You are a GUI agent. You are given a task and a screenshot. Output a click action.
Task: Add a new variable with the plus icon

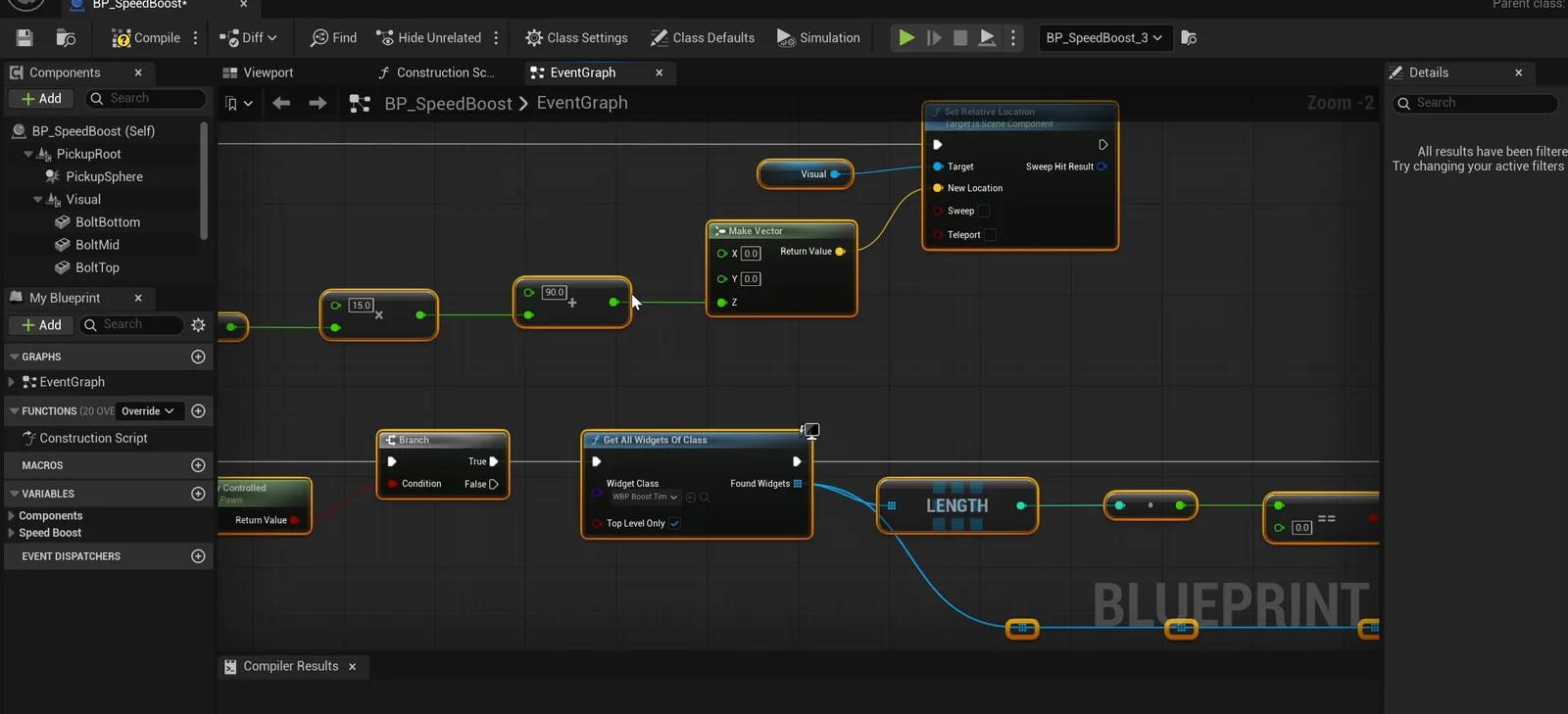[x=198, y=494]
